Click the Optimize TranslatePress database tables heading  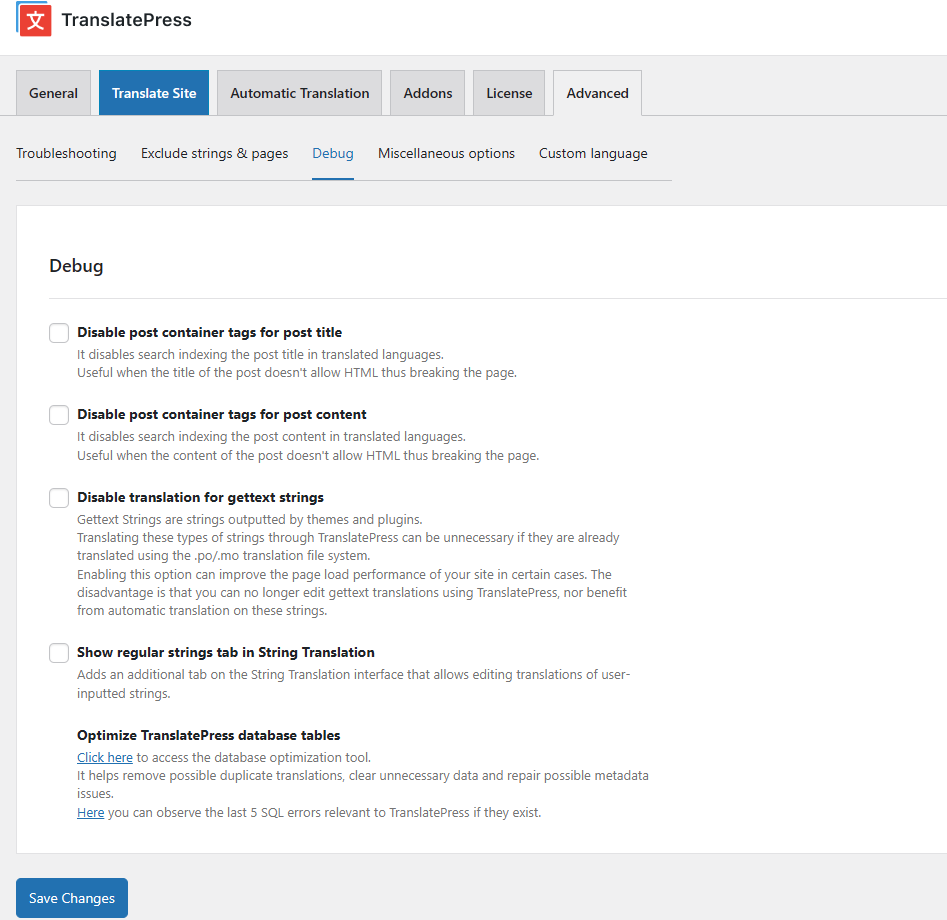pos(208,735)
